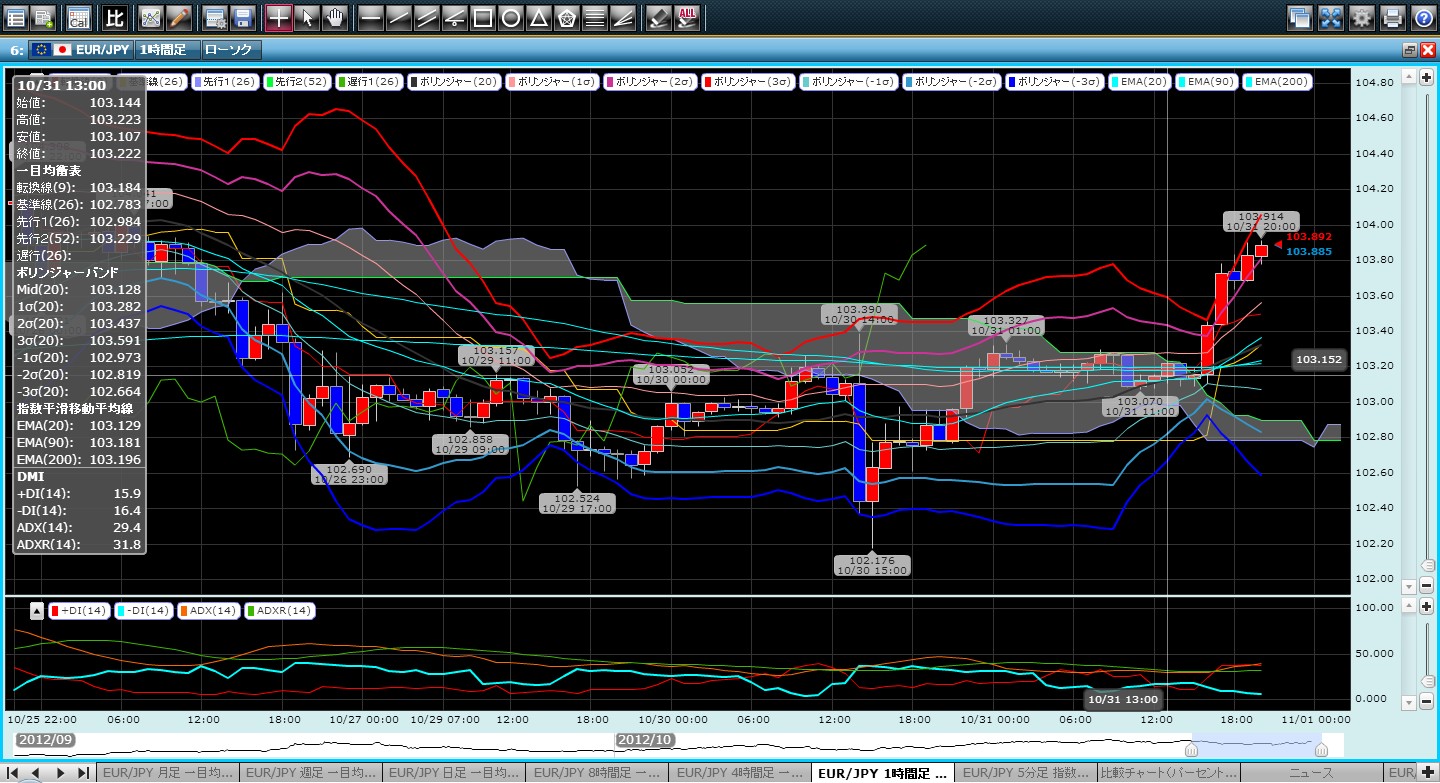This screenshot has height=783, width=1440.
Task: Switch to the EUR/JPY 日足 tab
Action: pyautogui.click(x=451, y=773)
